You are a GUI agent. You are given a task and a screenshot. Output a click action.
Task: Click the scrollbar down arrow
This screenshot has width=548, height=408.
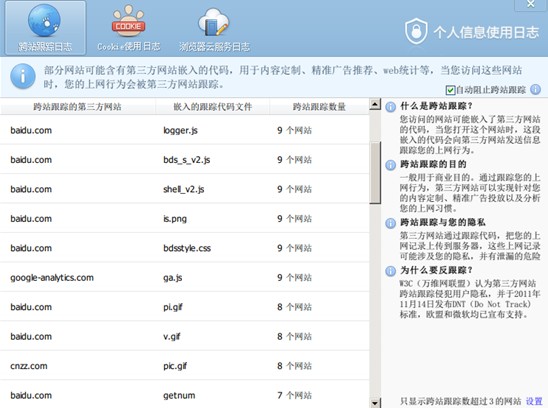[x=375, y=403]
